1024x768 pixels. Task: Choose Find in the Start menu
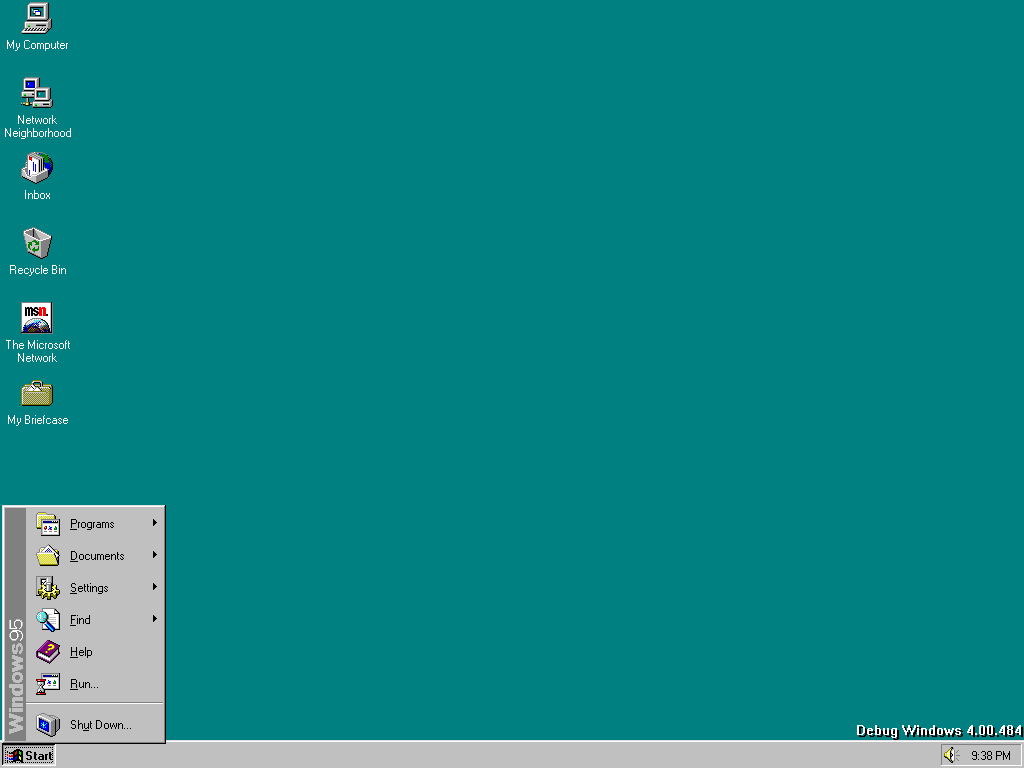[95, 620]
